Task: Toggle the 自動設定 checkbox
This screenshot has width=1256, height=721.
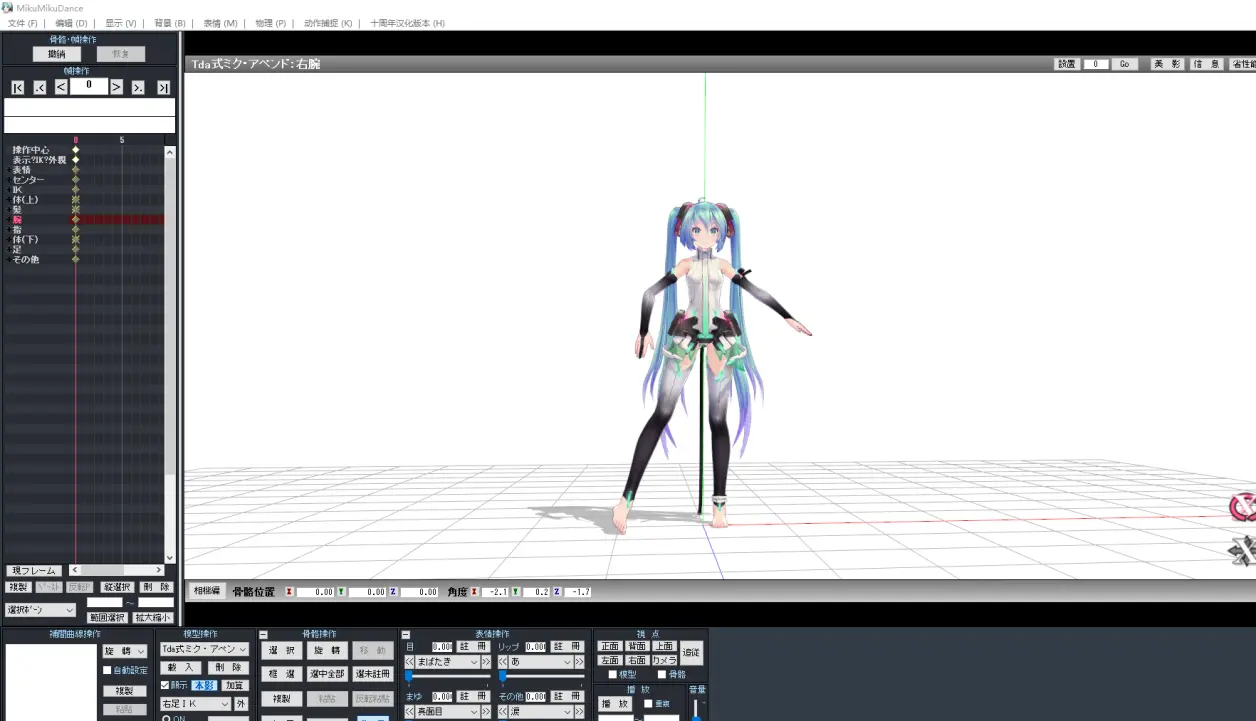Action: 108,670
